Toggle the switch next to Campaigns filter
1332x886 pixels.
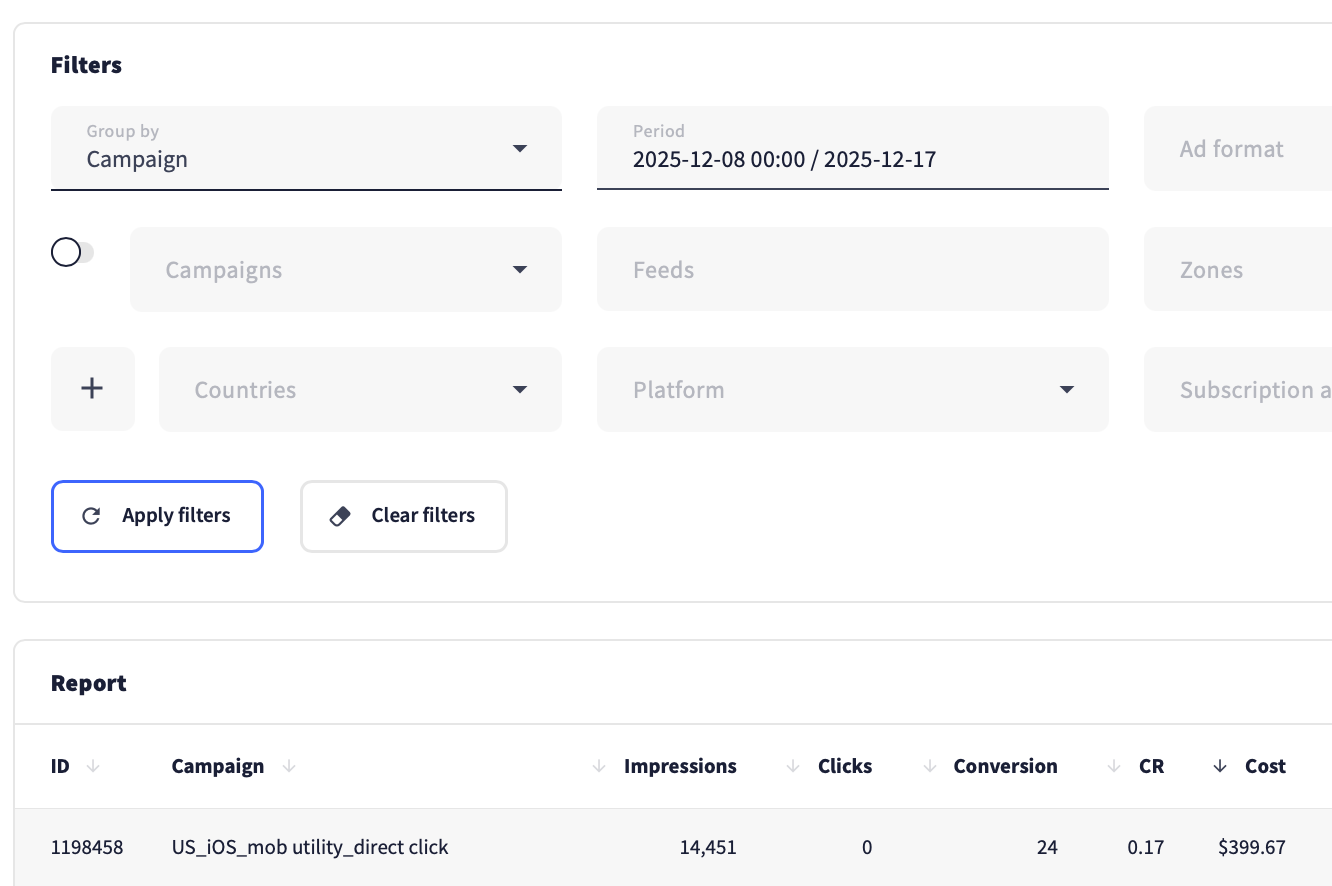(72, 253)
